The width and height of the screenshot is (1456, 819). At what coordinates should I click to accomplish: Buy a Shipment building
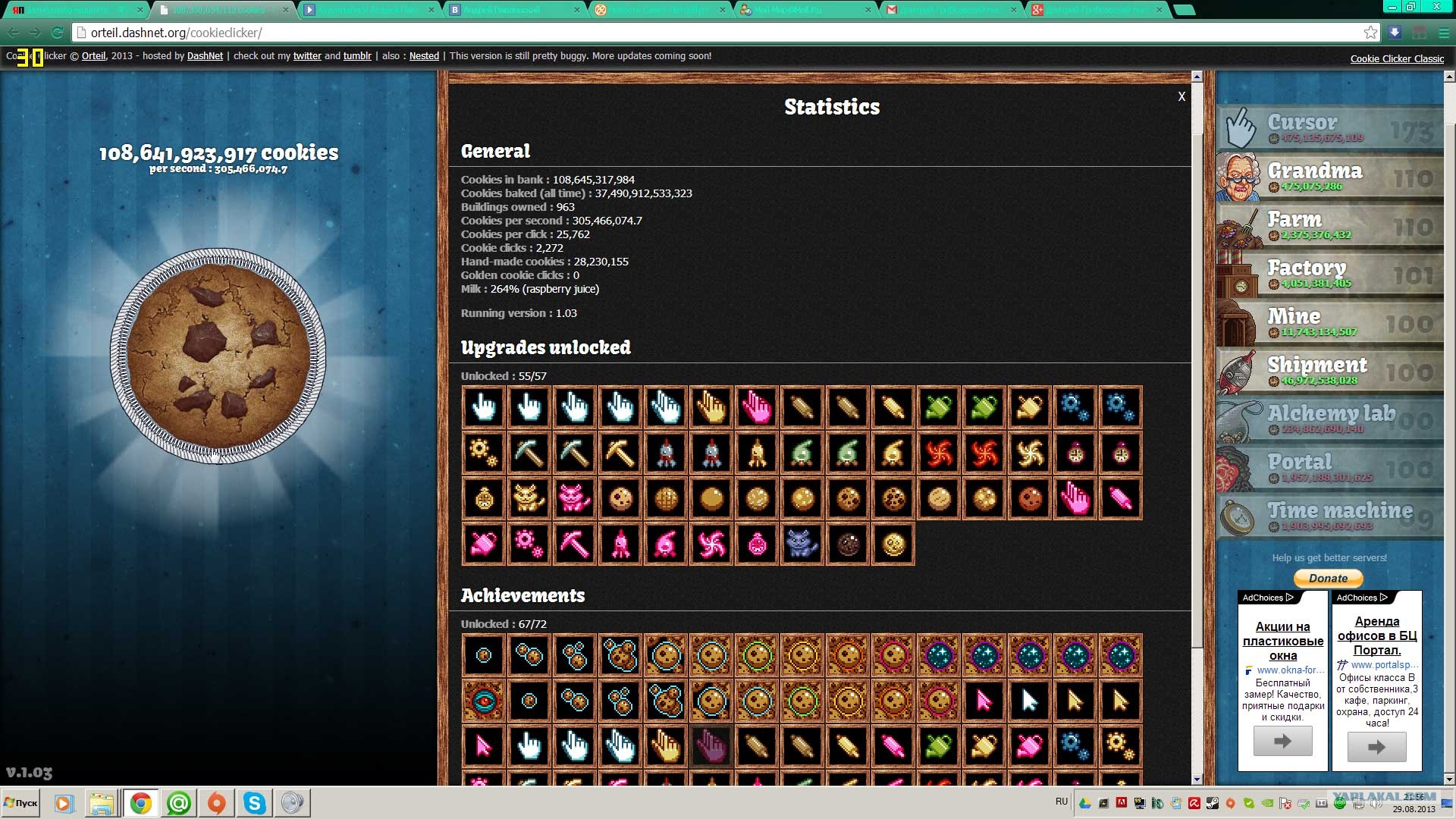[1330, 370]
